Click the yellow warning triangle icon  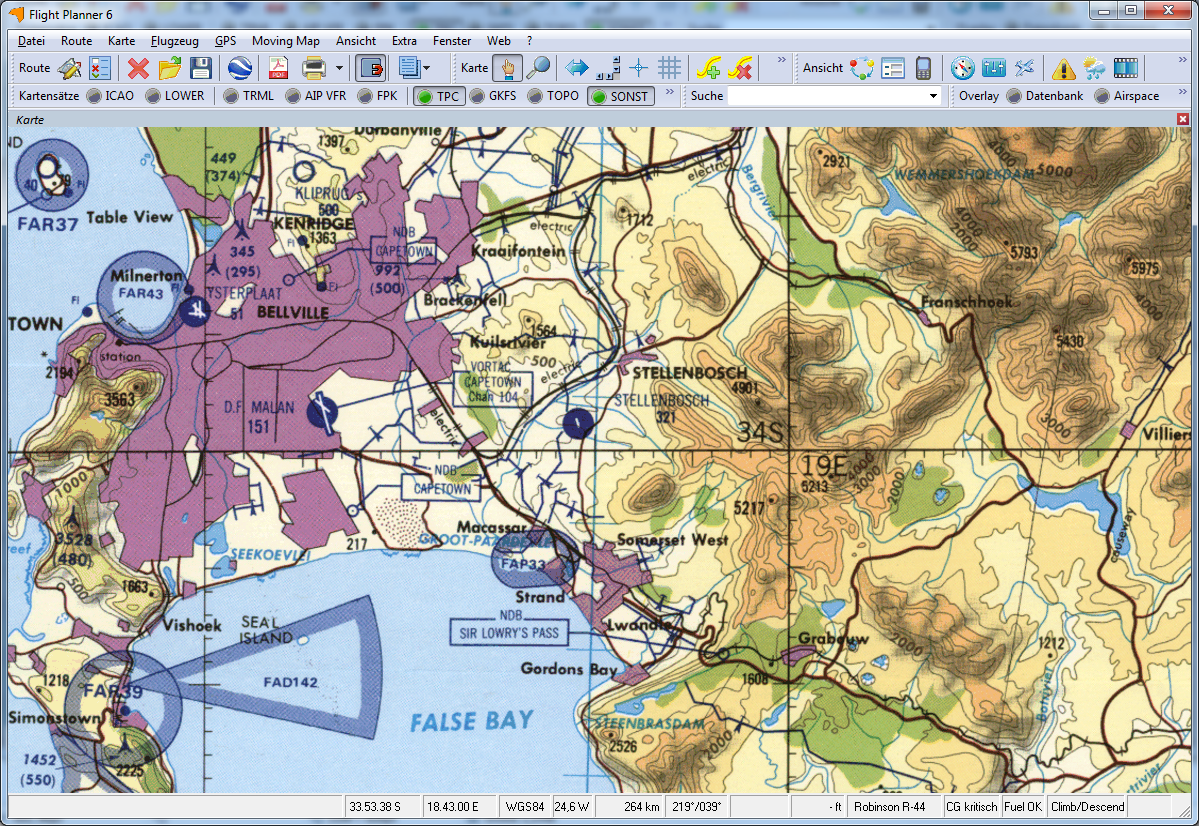[1063, 68]
